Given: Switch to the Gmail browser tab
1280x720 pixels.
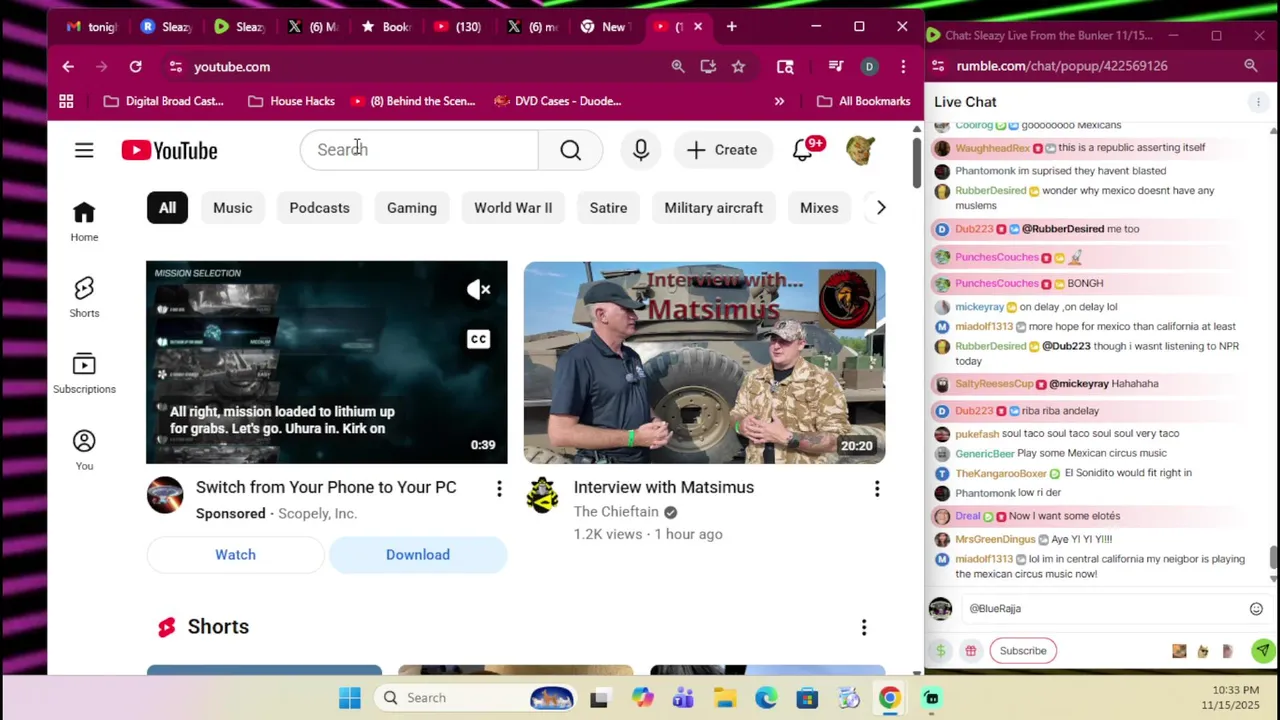Looking at the screenshot, I should pos(91,27).
